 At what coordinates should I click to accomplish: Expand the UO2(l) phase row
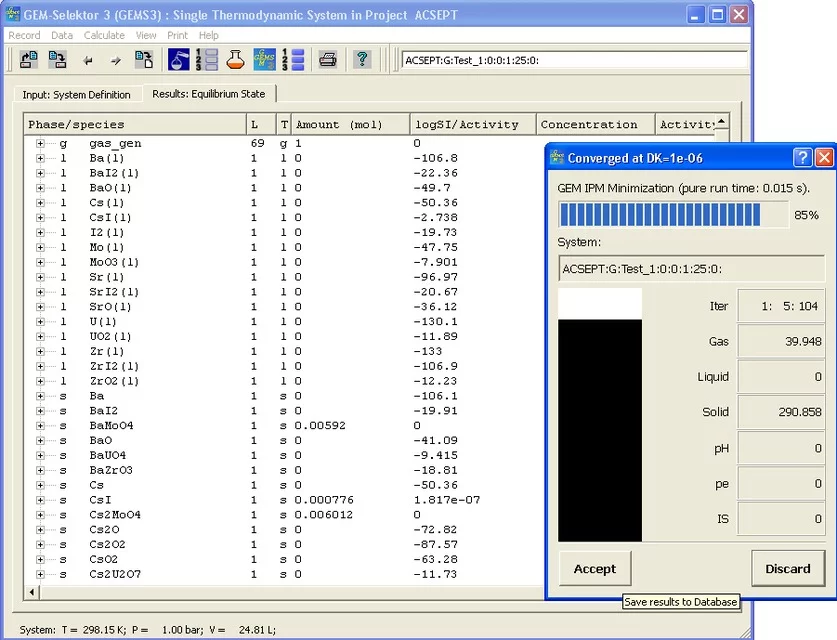pos(40,336)
